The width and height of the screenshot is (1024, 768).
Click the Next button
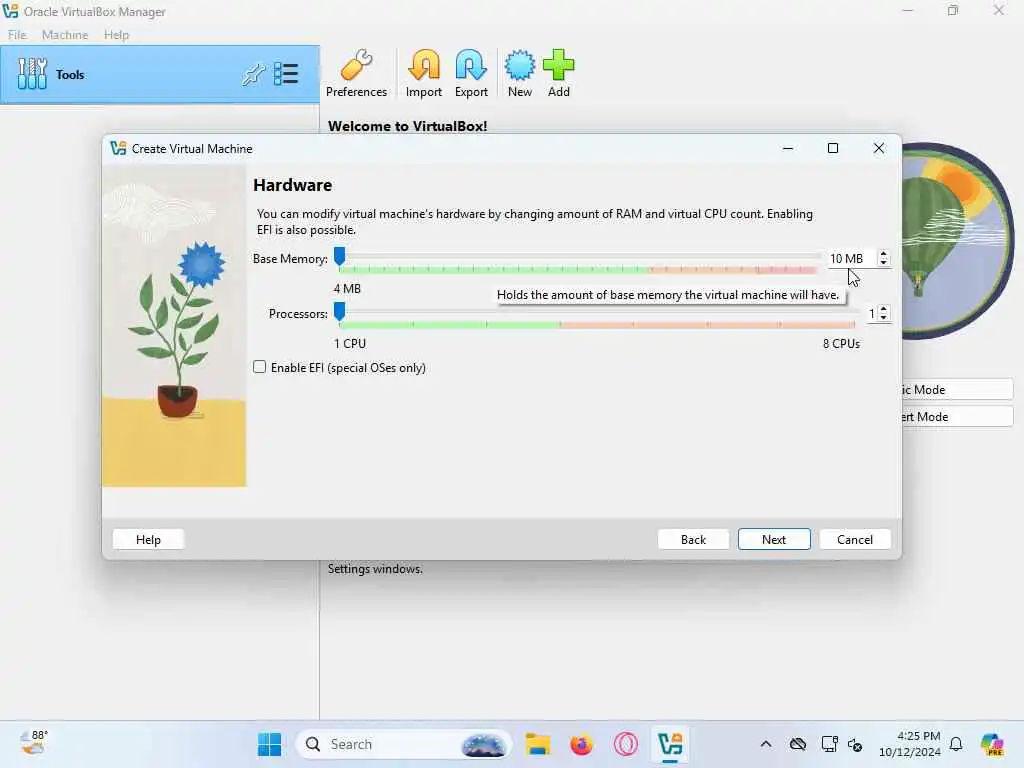click(774, 539)
